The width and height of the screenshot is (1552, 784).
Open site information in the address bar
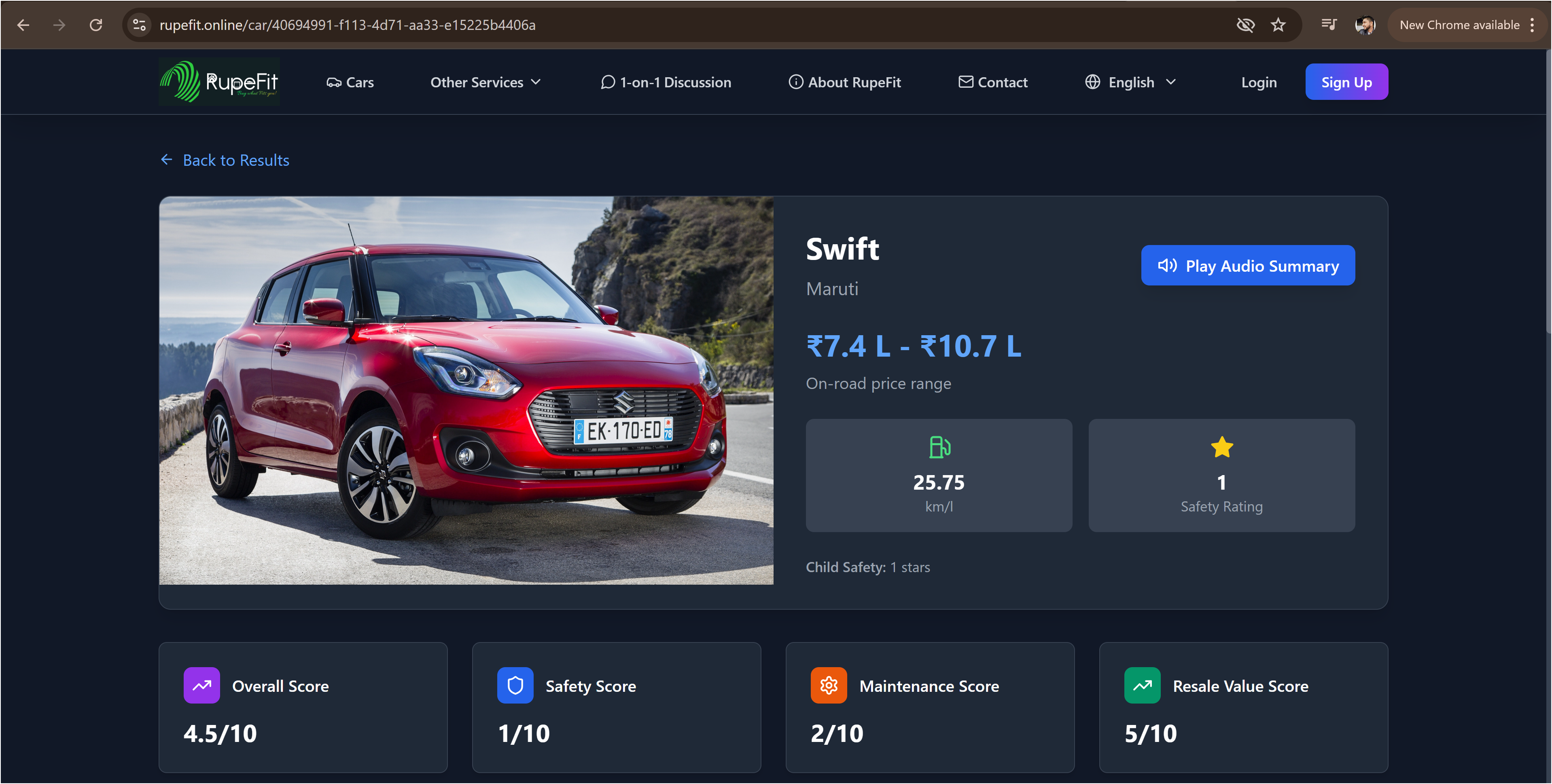click(x=139, y=25)
